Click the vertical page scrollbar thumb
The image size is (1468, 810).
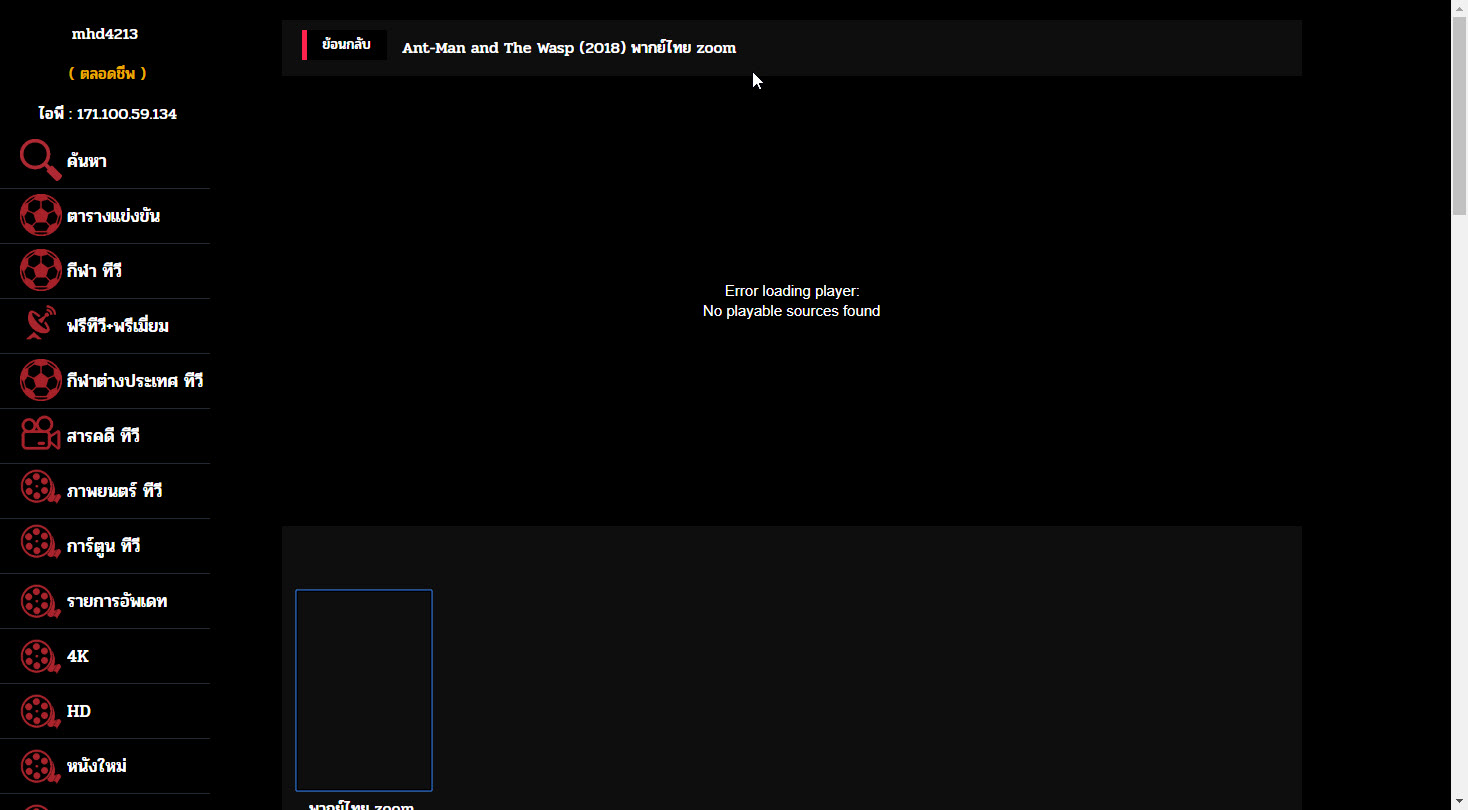1459,116
